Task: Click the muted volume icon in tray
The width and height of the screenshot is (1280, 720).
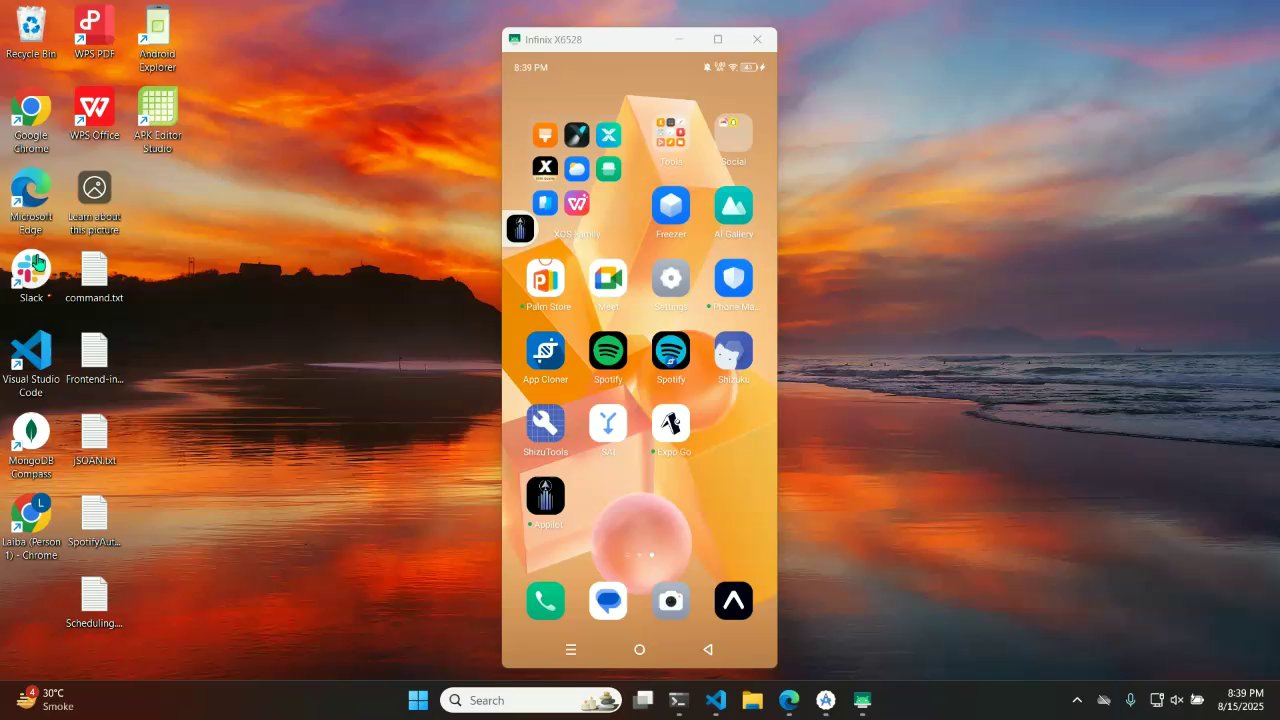Action: pos(1177,700)
